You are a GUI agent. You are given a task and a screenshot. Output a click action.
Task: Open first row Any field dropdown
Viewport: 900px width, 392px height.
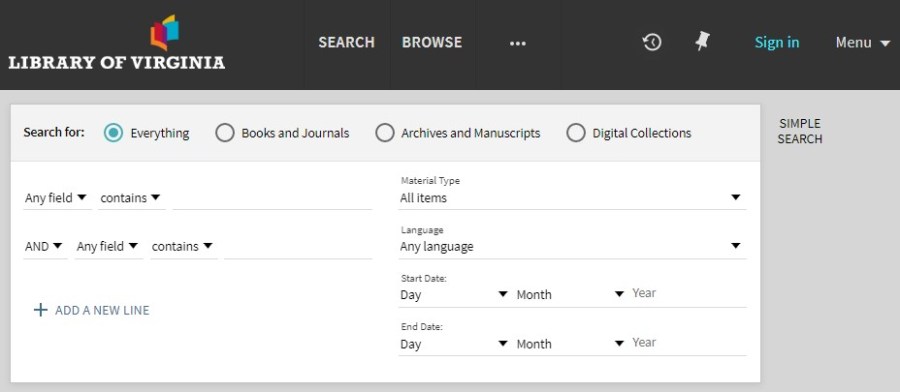(x=56, y=198)
